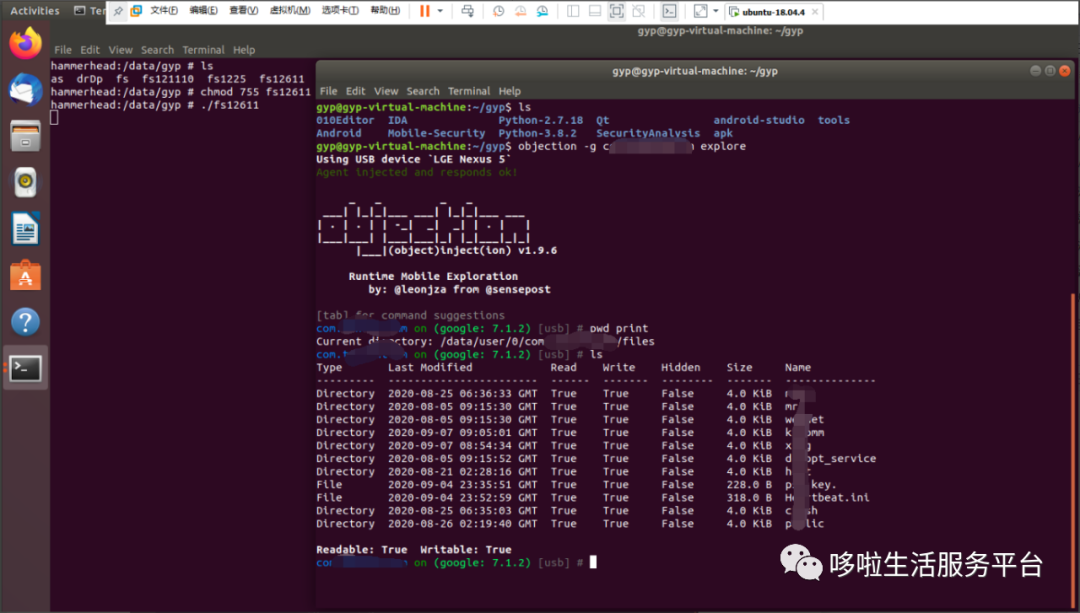Screen dimensions: 1080x613
Task: Click 'Python-3.8.2' directory name
Action: (537, 133)
